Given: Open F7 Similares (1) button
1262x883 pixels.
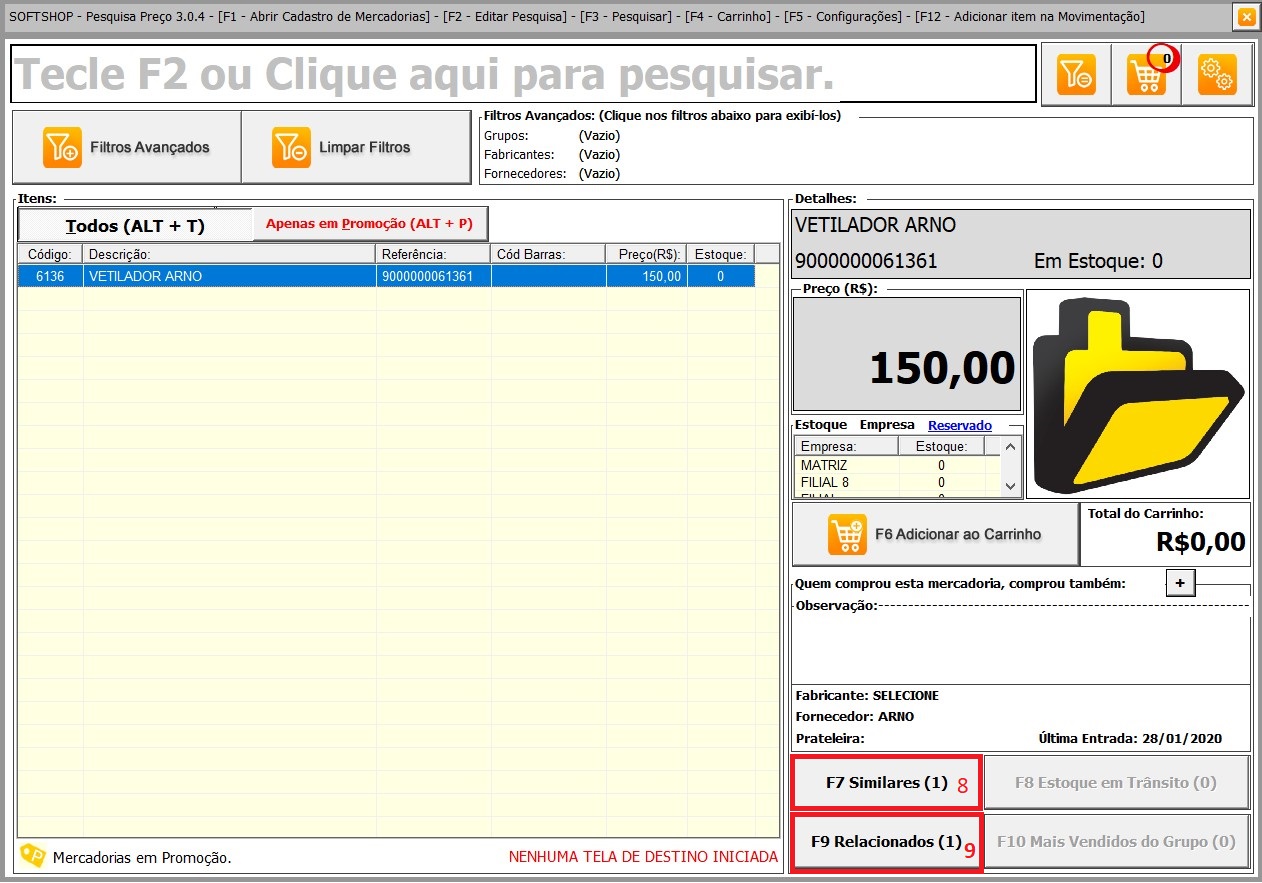Looking at the screenshot, I should (886, 783).
